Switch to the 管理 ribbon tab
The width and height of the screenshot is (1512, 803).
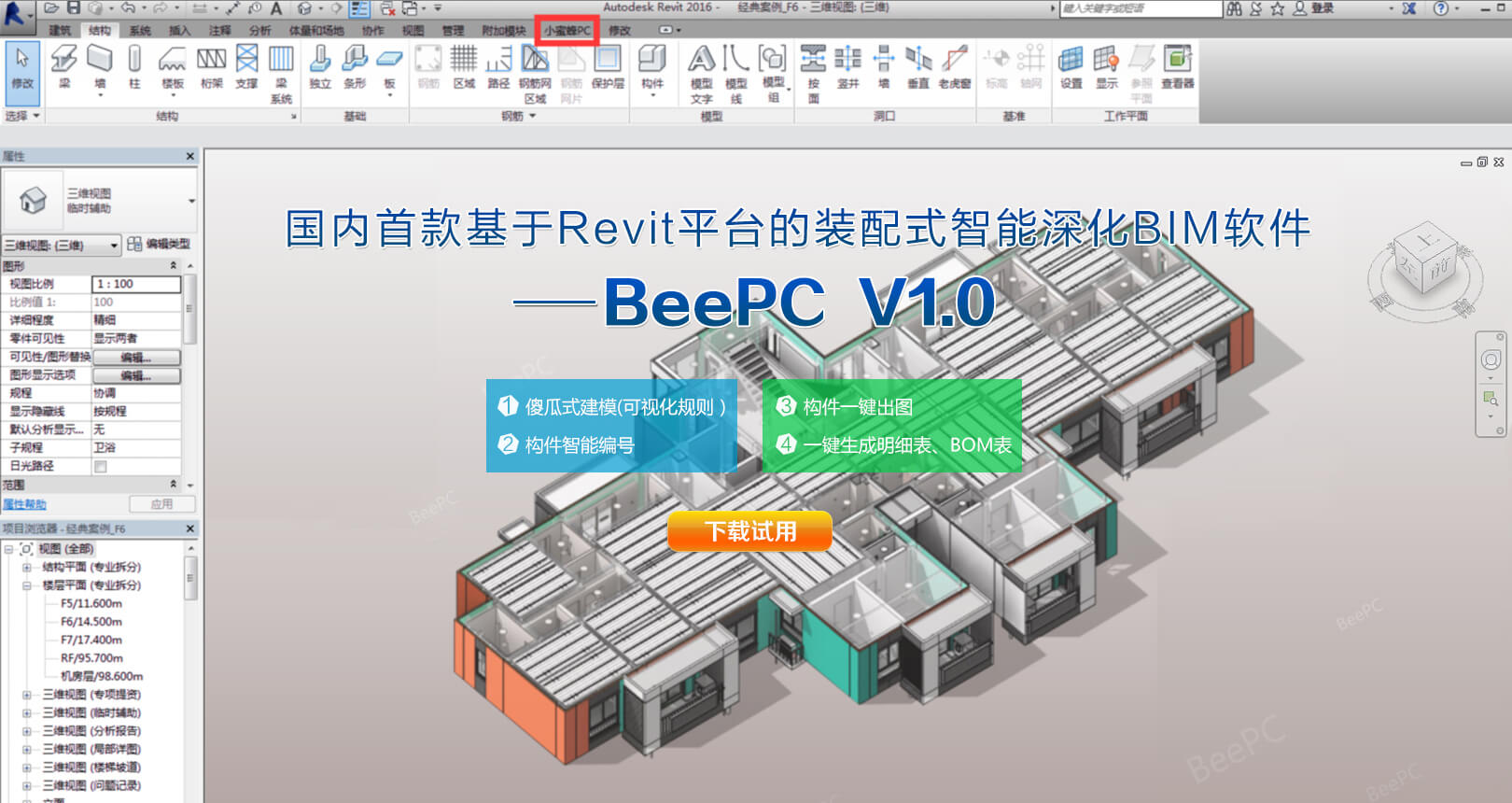point(453,31)
